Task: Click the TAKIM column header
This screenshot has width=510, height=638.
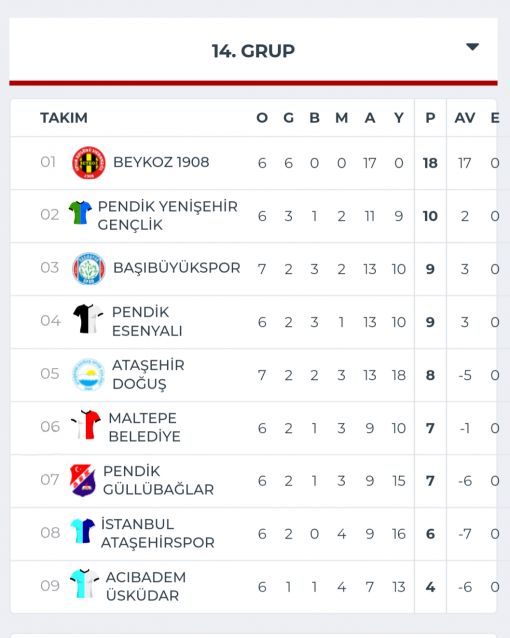Action: (64, 118)
